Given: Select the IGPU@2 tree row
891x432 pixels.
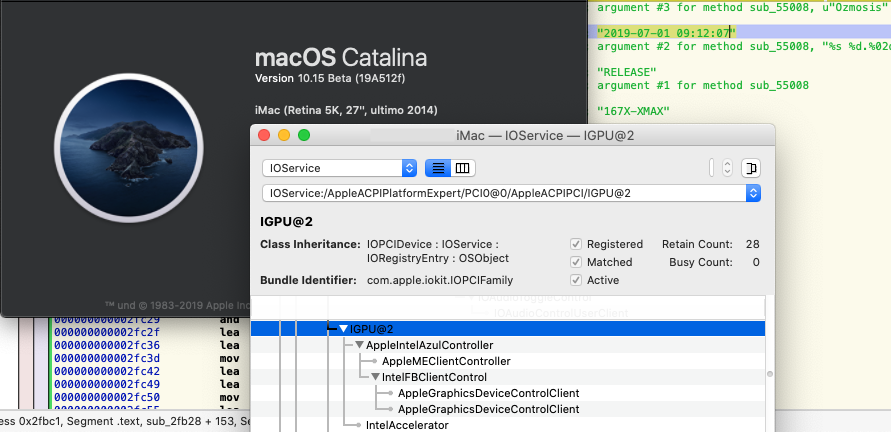Looking at the screenshot, I should (508, 329).
